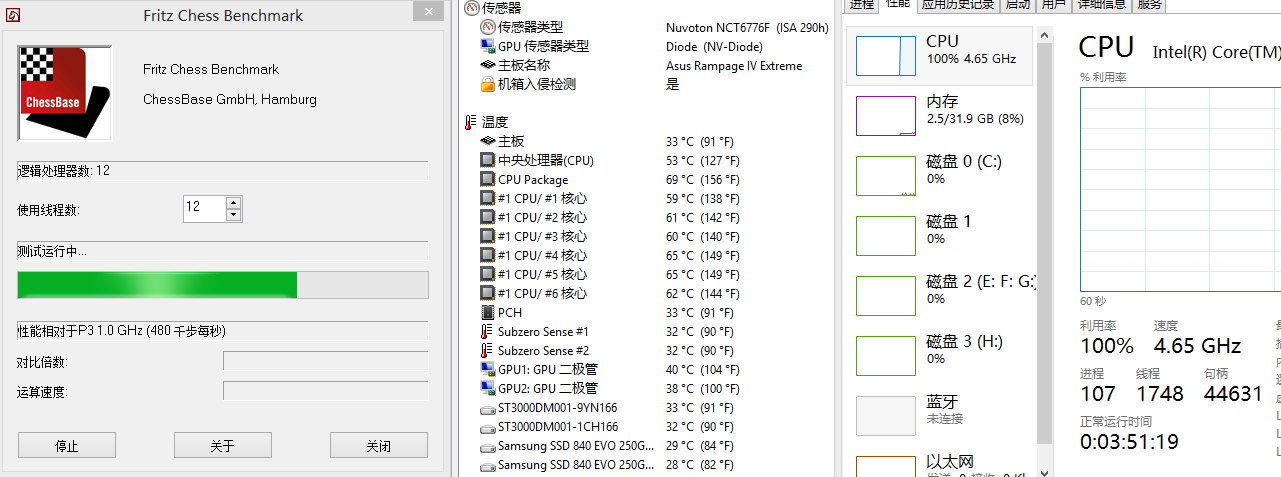Click the 4.65 GHz speed value

(x=1197, y=346)
